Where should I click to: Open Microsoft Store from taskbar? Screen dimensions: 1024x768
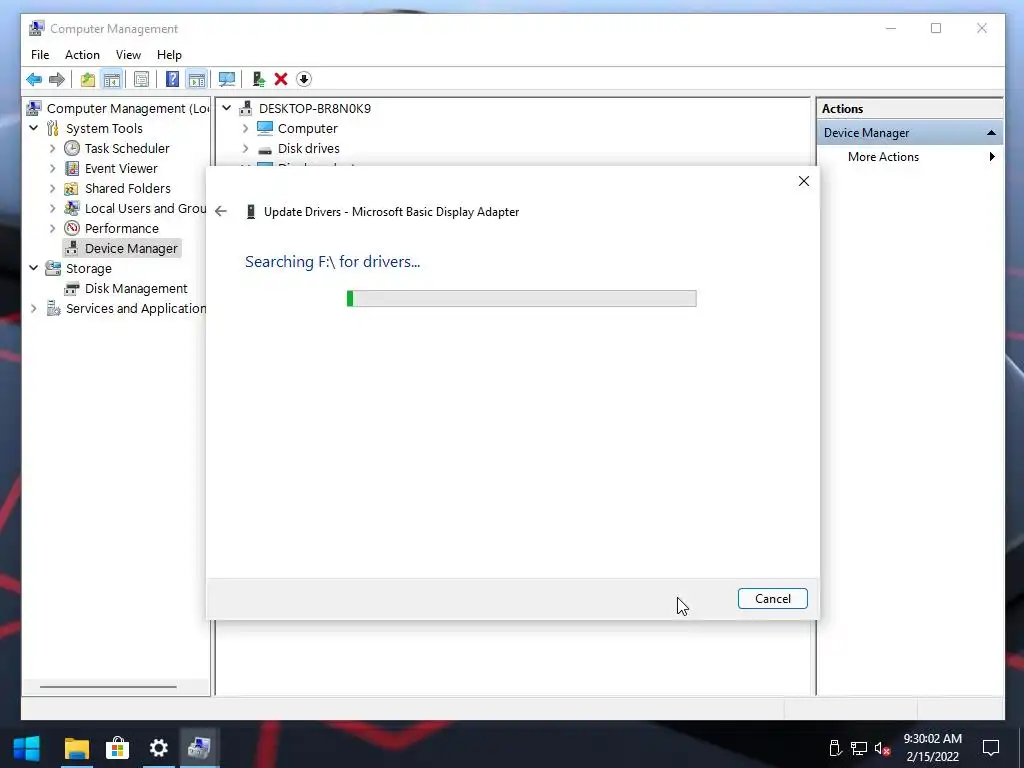click(118, 748)
